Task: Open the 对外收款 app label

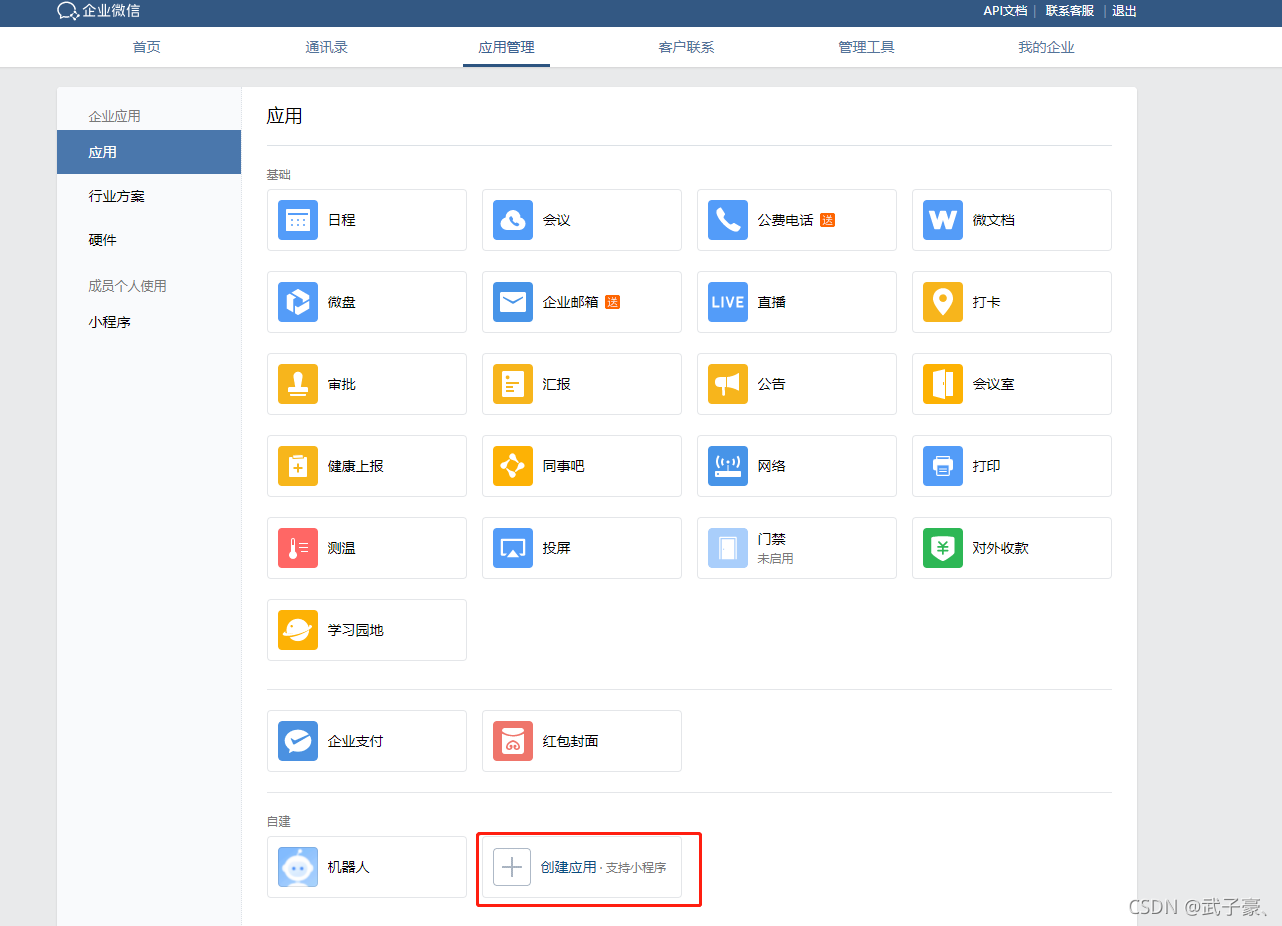Action: [1001, 548]
